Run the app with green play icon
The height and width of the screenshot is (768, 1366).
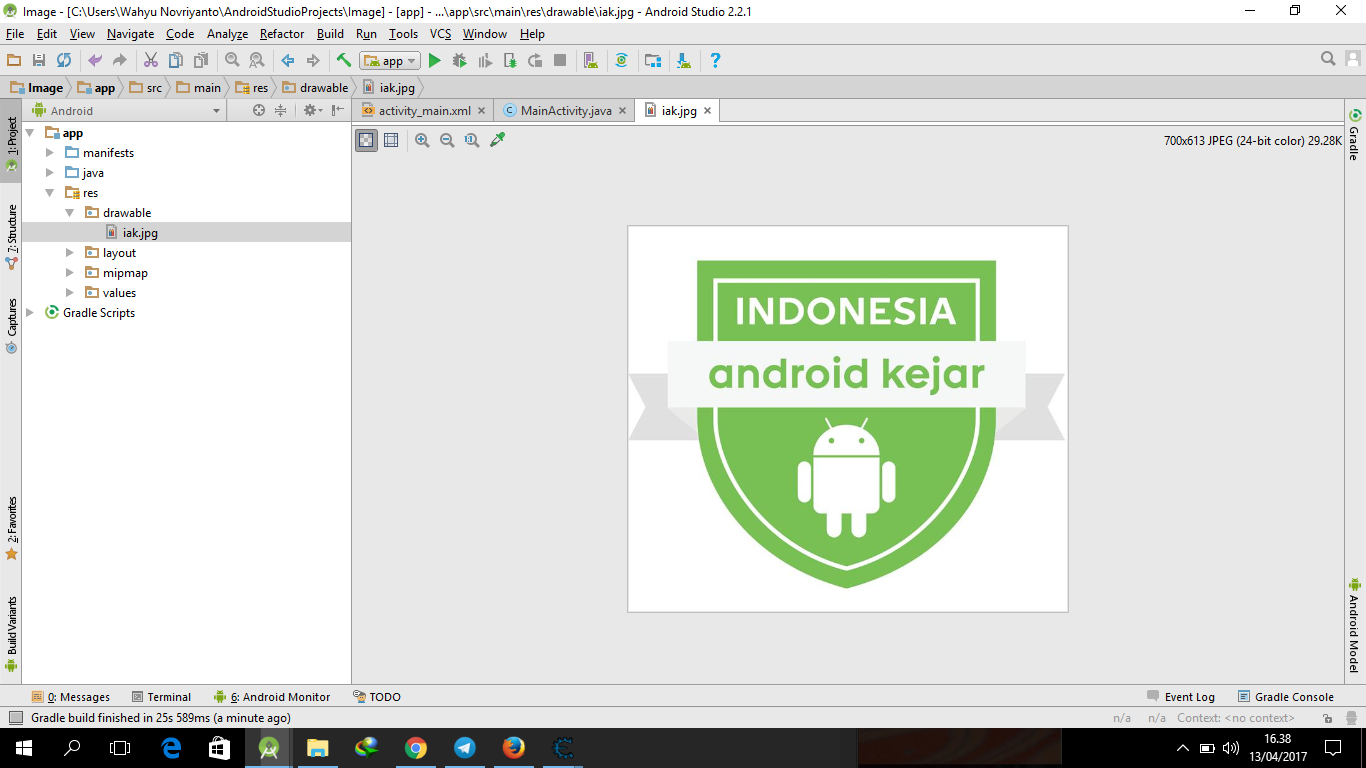tap(434, 60)
